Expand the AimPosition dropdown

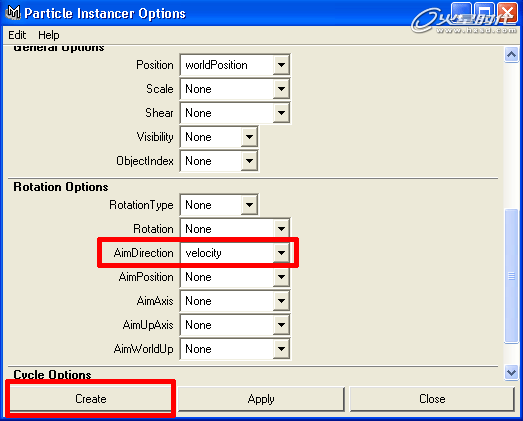click(235, 277)
